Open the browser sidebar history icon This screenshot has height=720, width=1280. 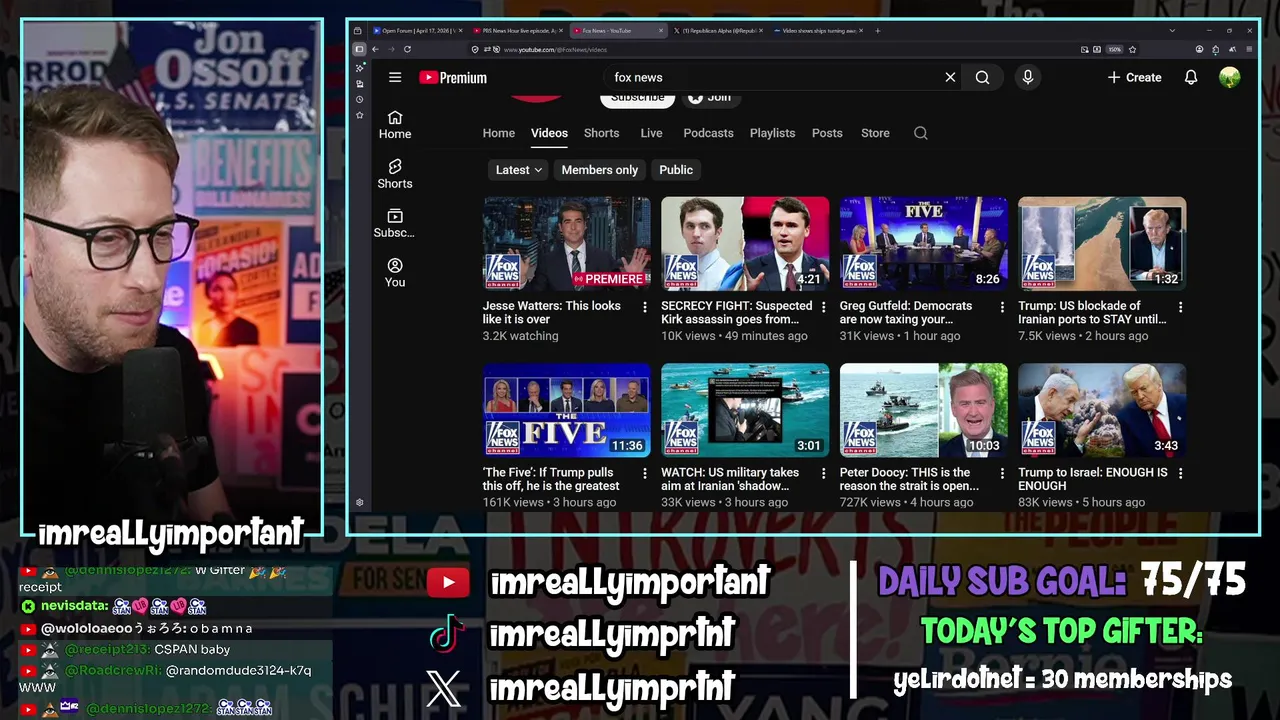[x=359, y=100]
